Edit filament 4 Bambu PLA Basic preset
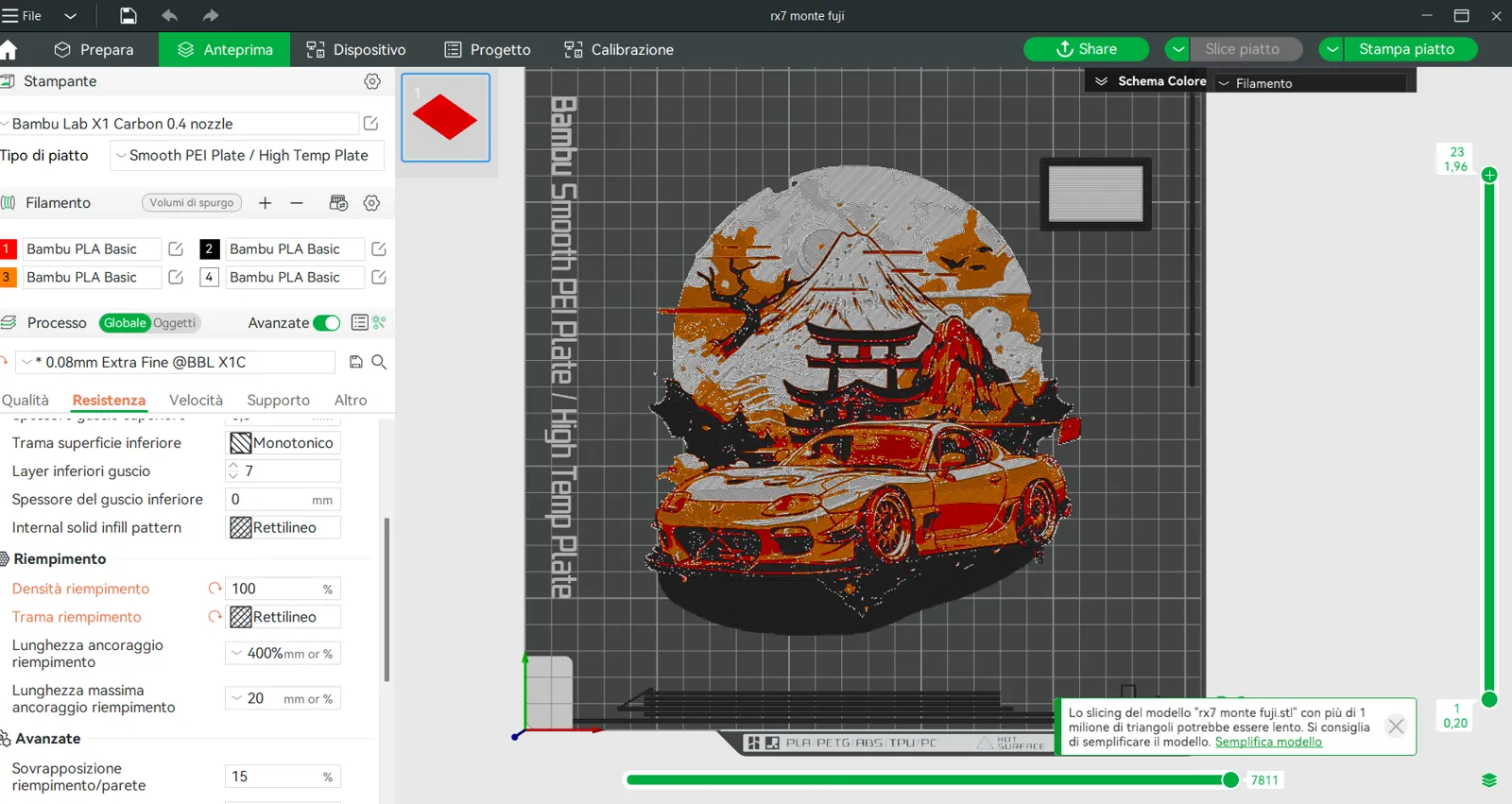Screen dimensions: 1512x804 379,278
